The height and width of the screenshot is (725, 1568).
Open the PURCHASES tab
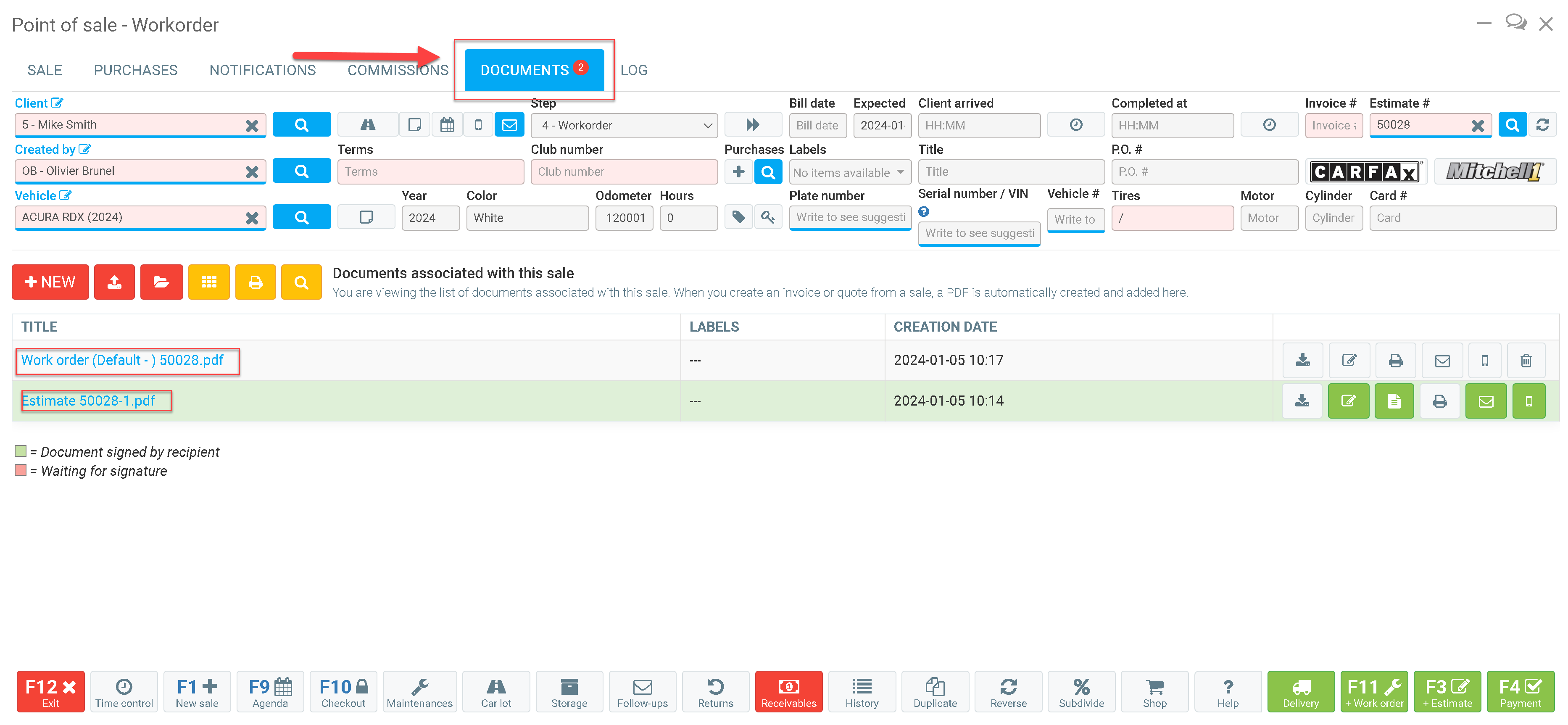coord(135,70)
